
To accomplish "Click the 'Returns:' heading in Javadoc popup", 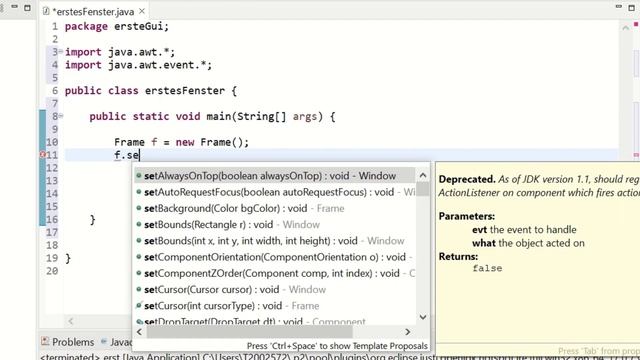I will click(x=458, y=257).
